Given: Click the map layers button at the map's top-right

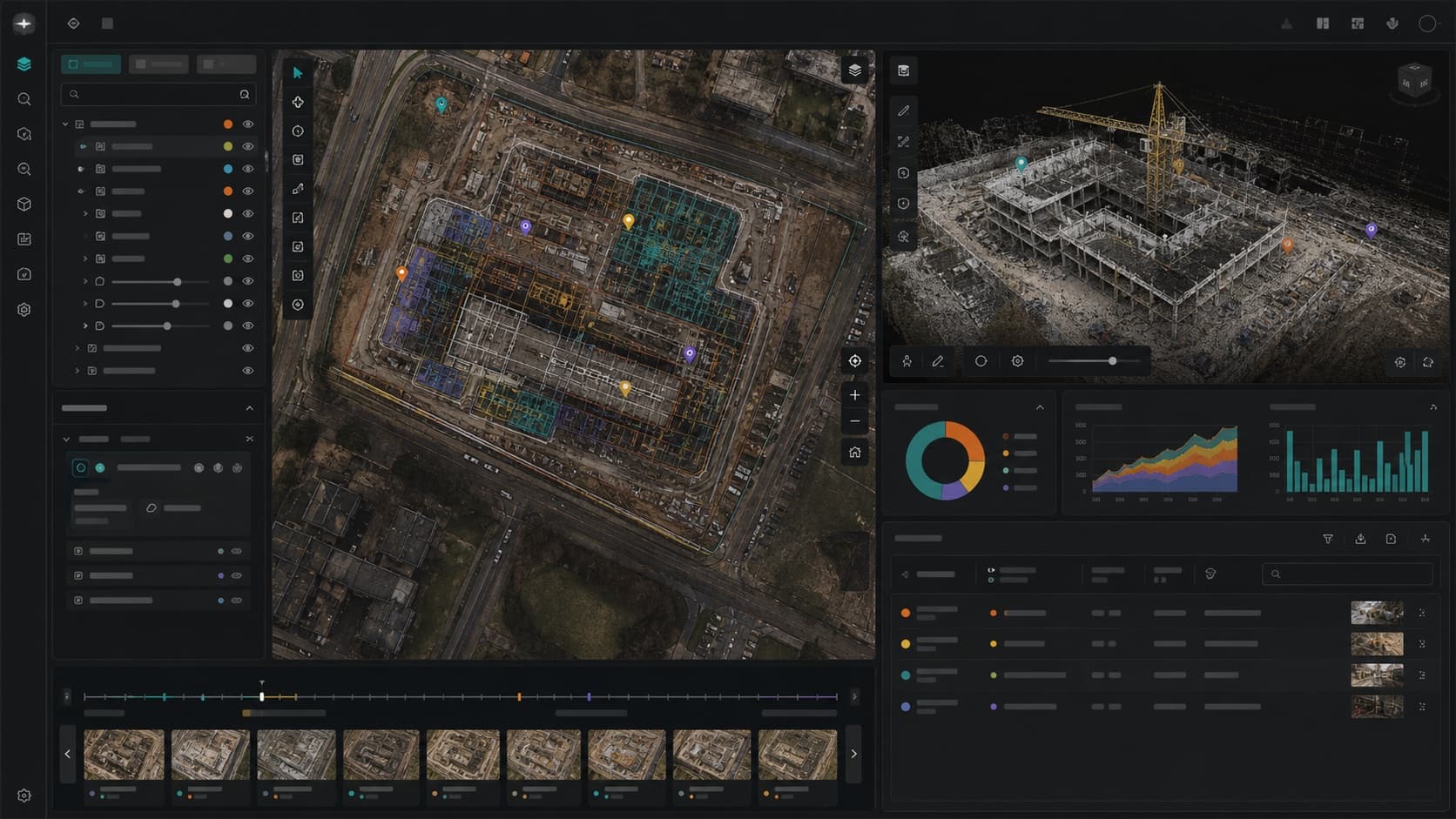Looking at the screenshot, I should pos(854,70).
